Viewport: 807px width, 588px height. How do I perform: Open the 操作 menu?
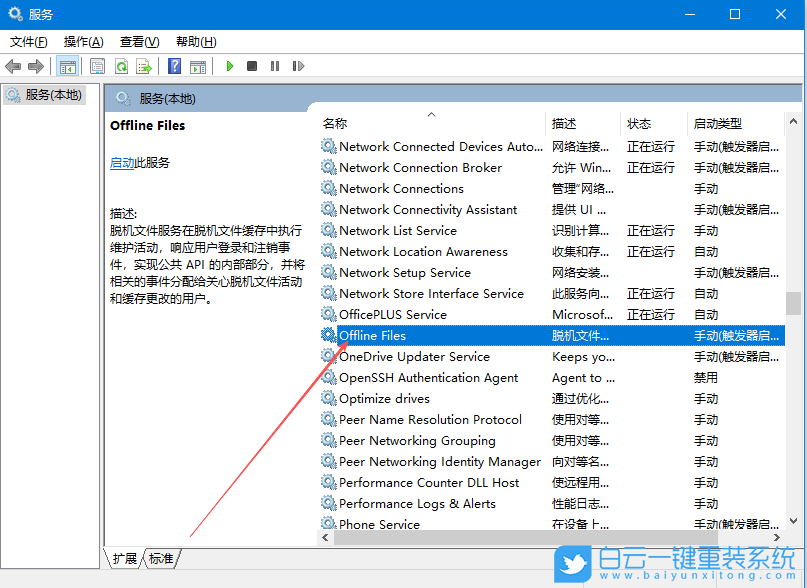coord(83,42)
